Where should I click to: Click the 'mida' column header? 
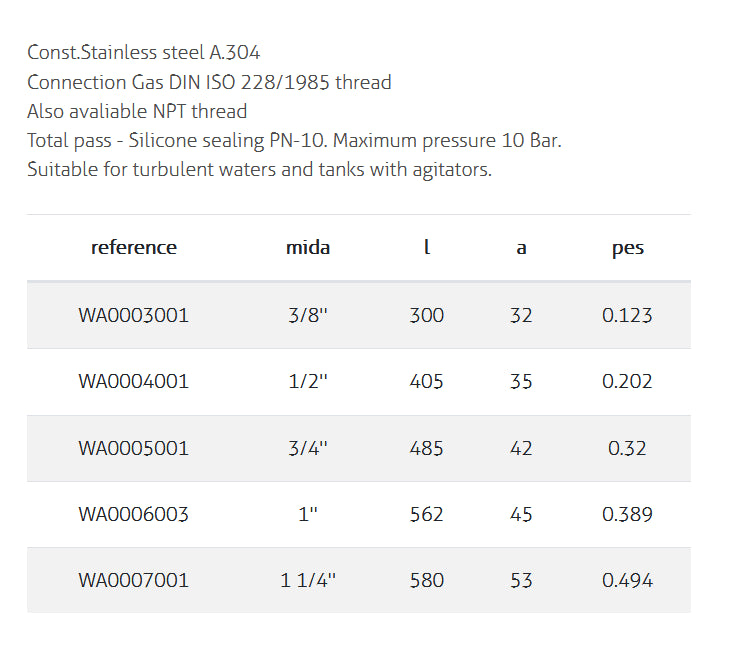coord(307,248)
